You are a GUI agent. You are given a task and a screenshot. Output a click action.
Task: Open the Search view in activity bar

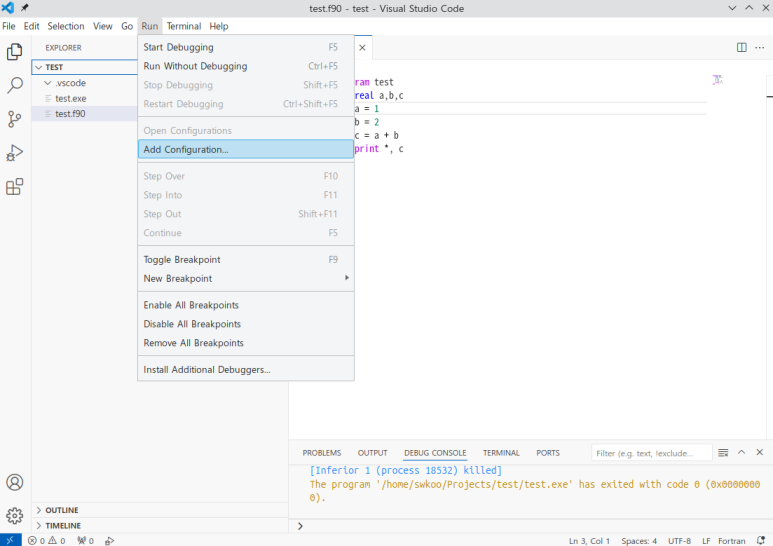(x=15, y=85)
